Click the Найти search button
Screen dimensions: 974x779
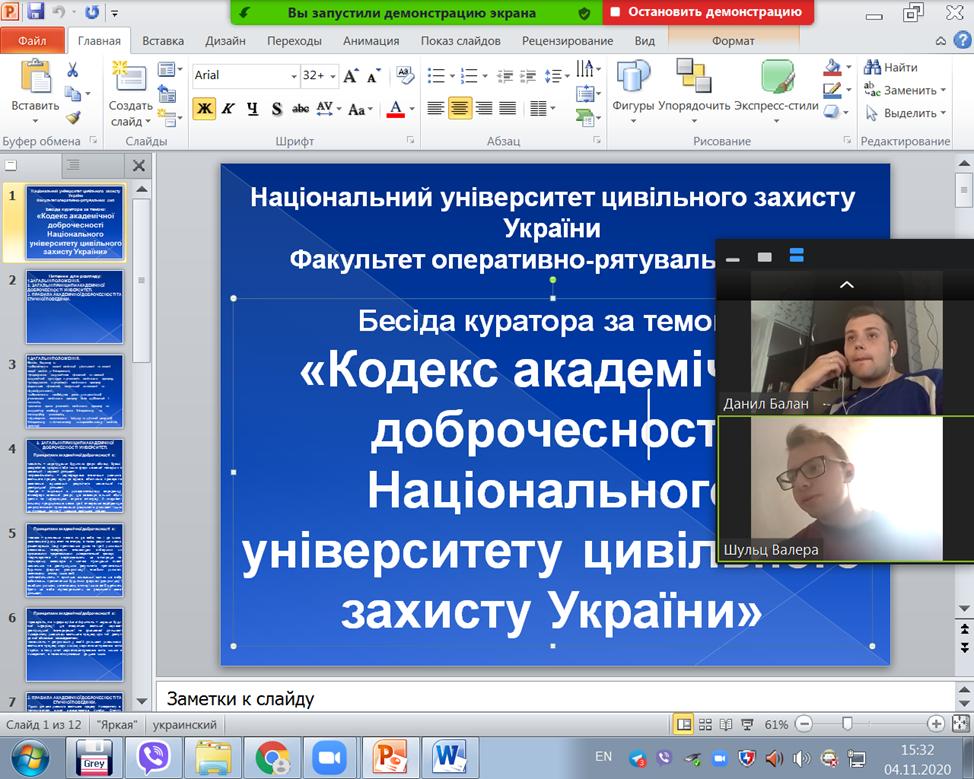pyautogui.click(x=890, y=67)
